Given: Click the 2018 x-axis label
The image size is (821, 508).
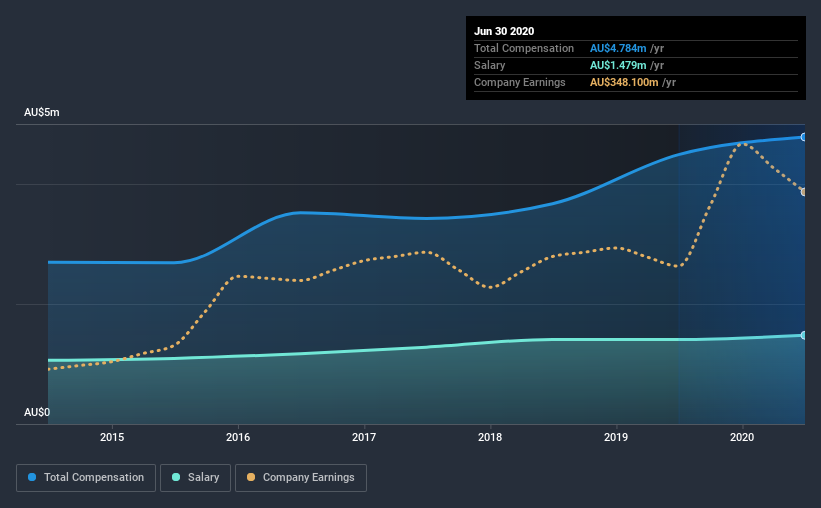Looking at the screenshot, I should coord(490,437).
